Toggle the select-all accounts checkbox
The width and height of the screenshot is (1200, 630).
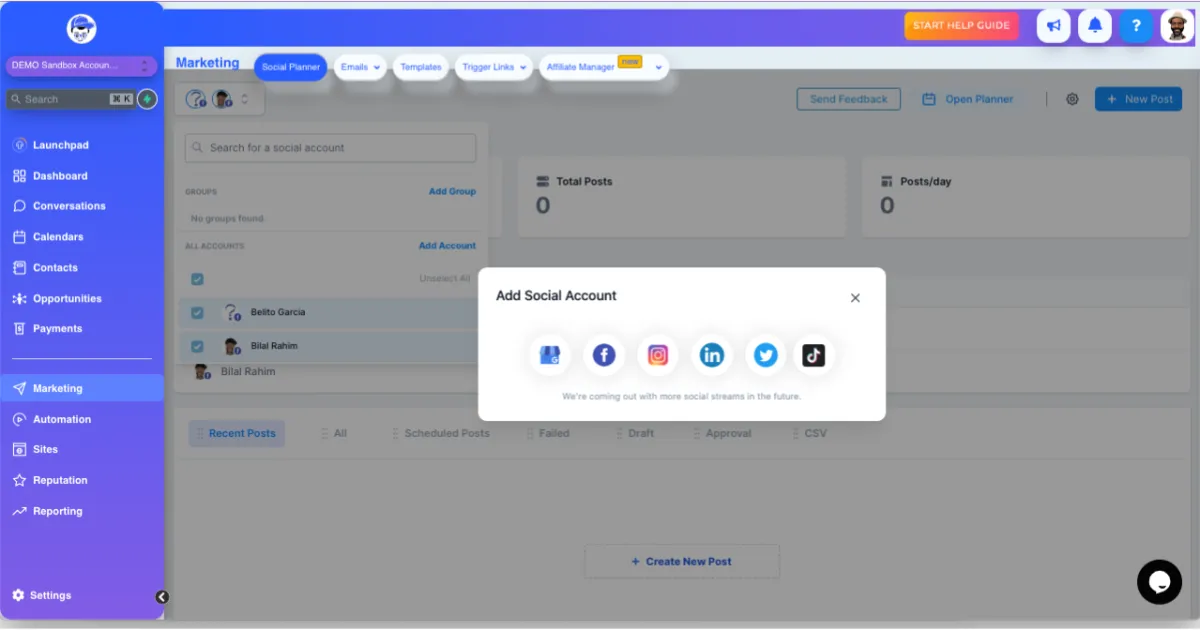pos(197,279)
